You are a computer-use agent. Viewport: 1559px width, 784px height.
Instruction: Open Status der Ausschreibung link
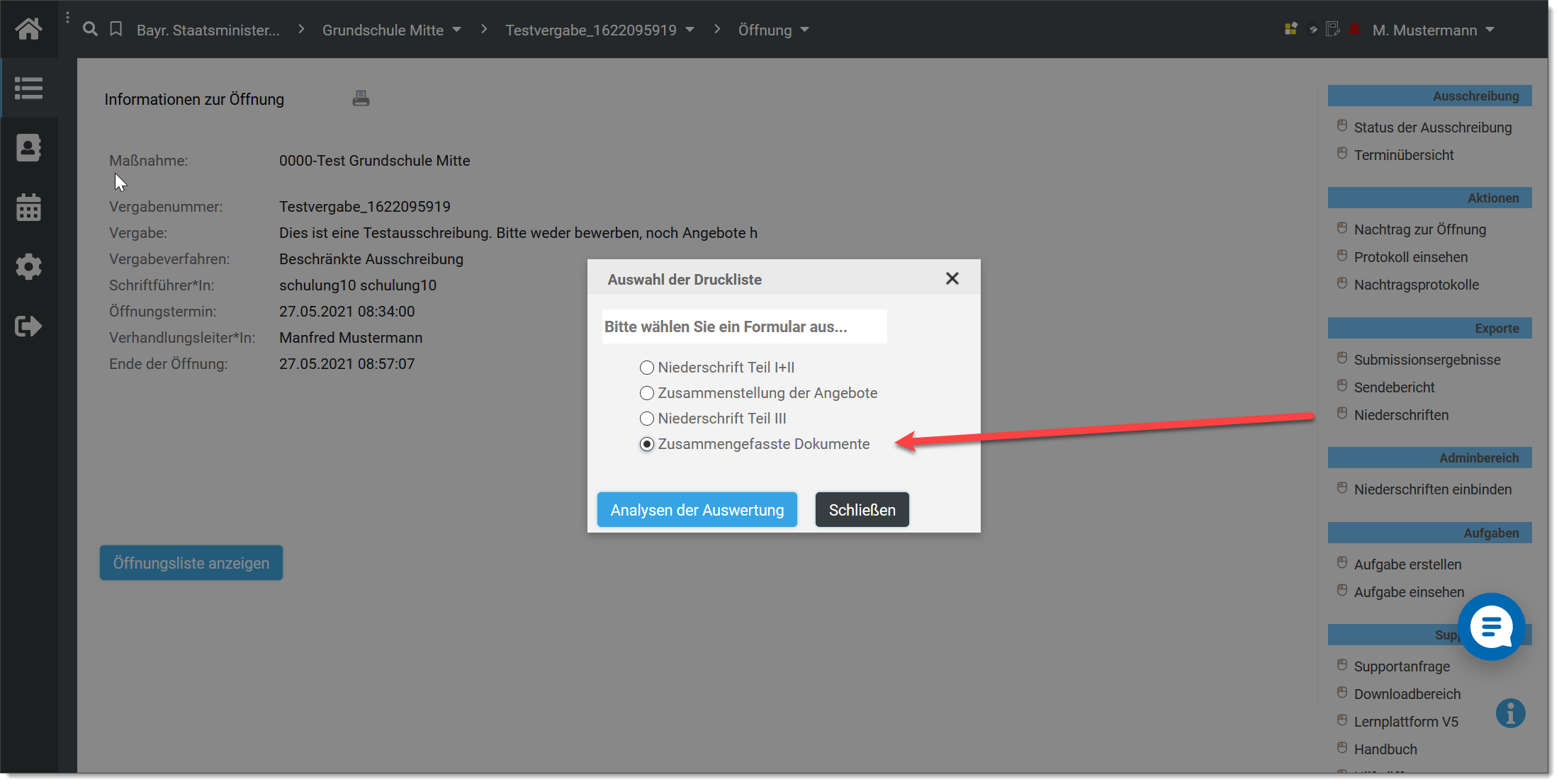pos(1432,127)
